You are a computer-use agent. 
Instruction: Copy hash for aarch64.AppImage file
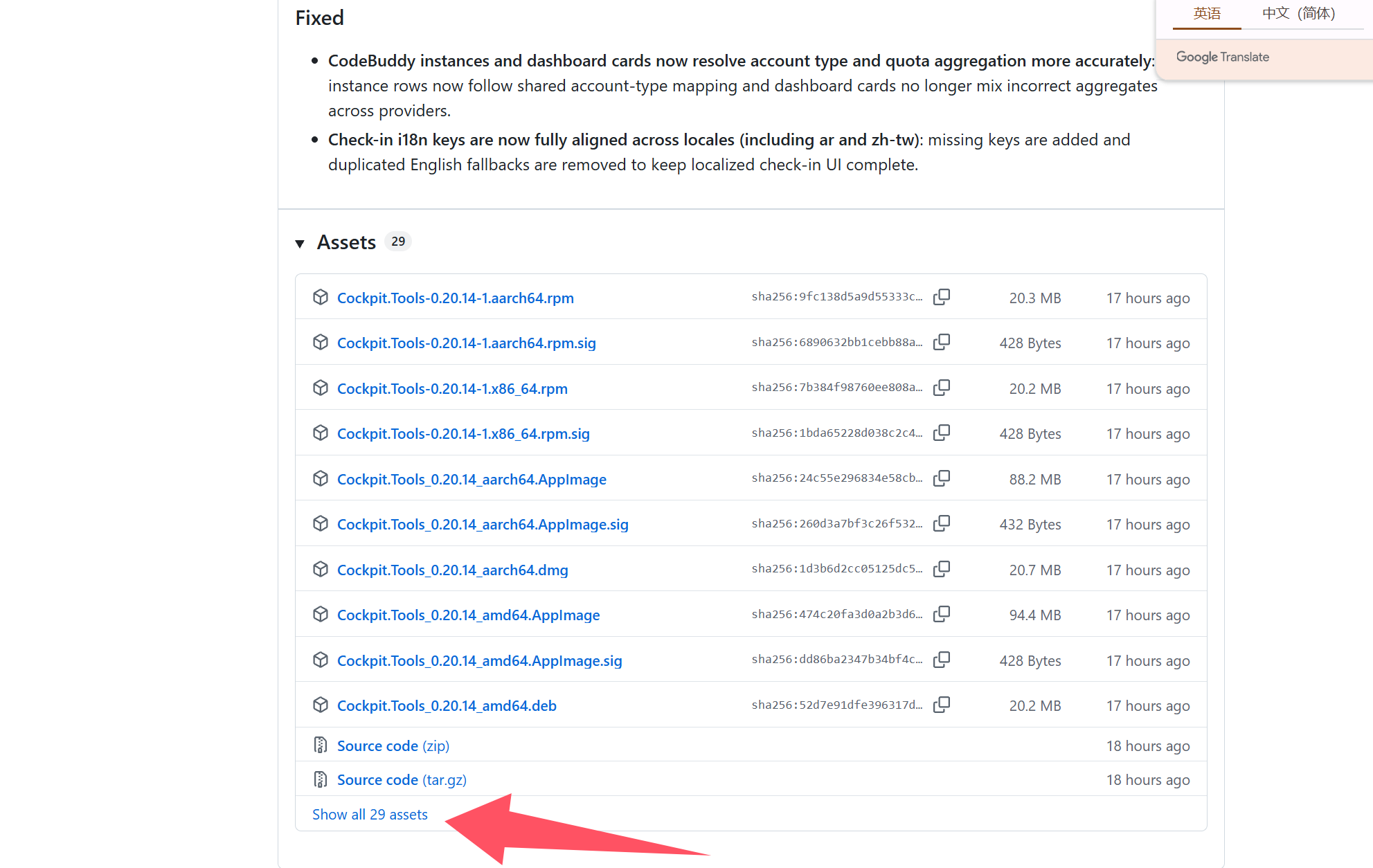coord(941,478)
